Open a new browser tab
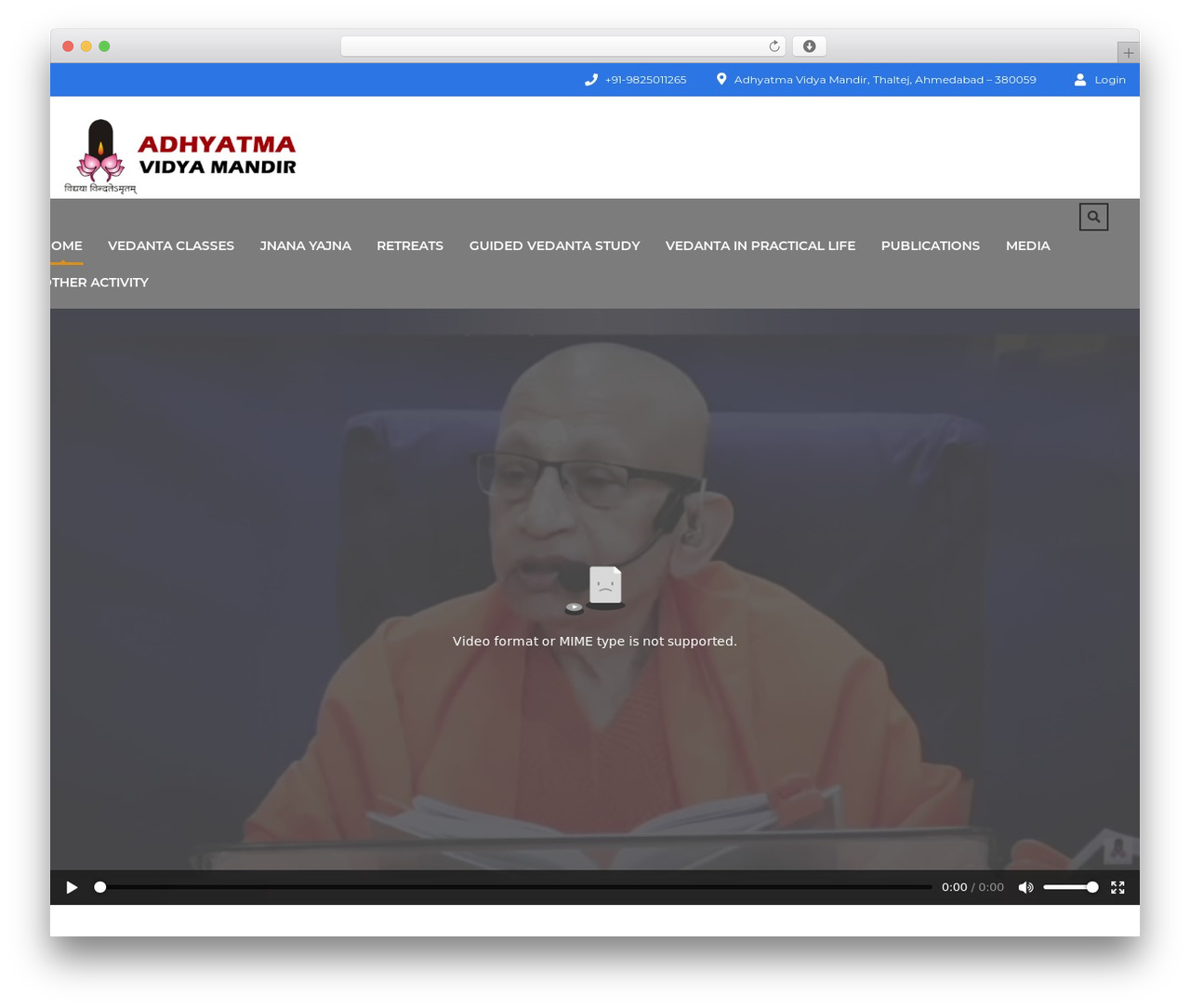The image size is (1190, 1008). click(x=1129, y=53)
